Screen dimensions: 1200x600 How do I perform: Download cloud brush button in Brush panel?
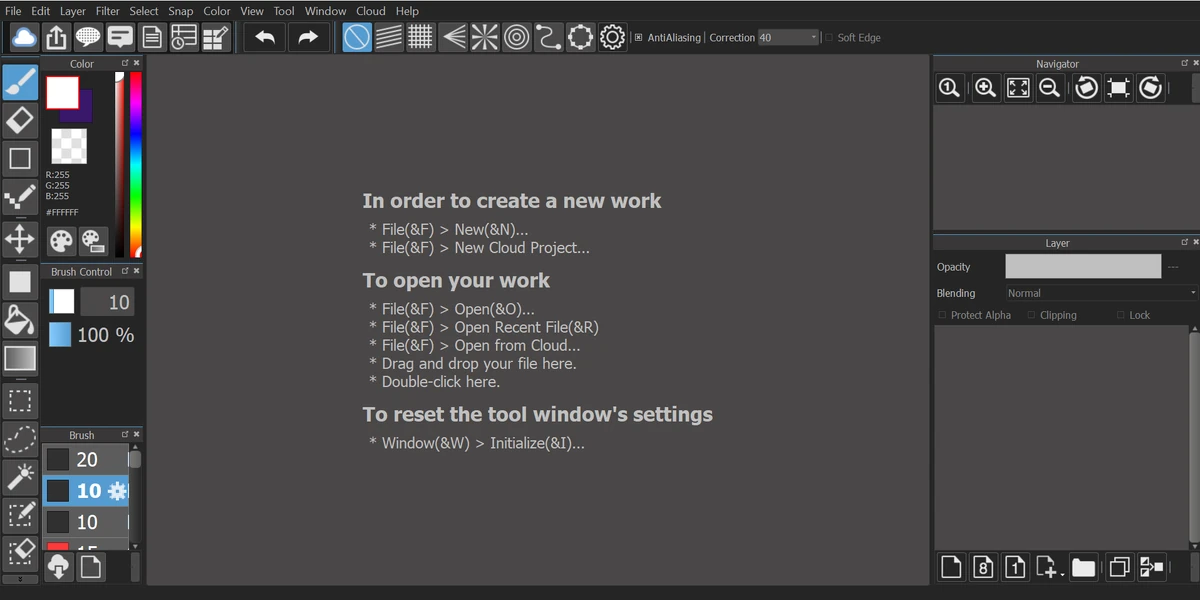point(58,567)
